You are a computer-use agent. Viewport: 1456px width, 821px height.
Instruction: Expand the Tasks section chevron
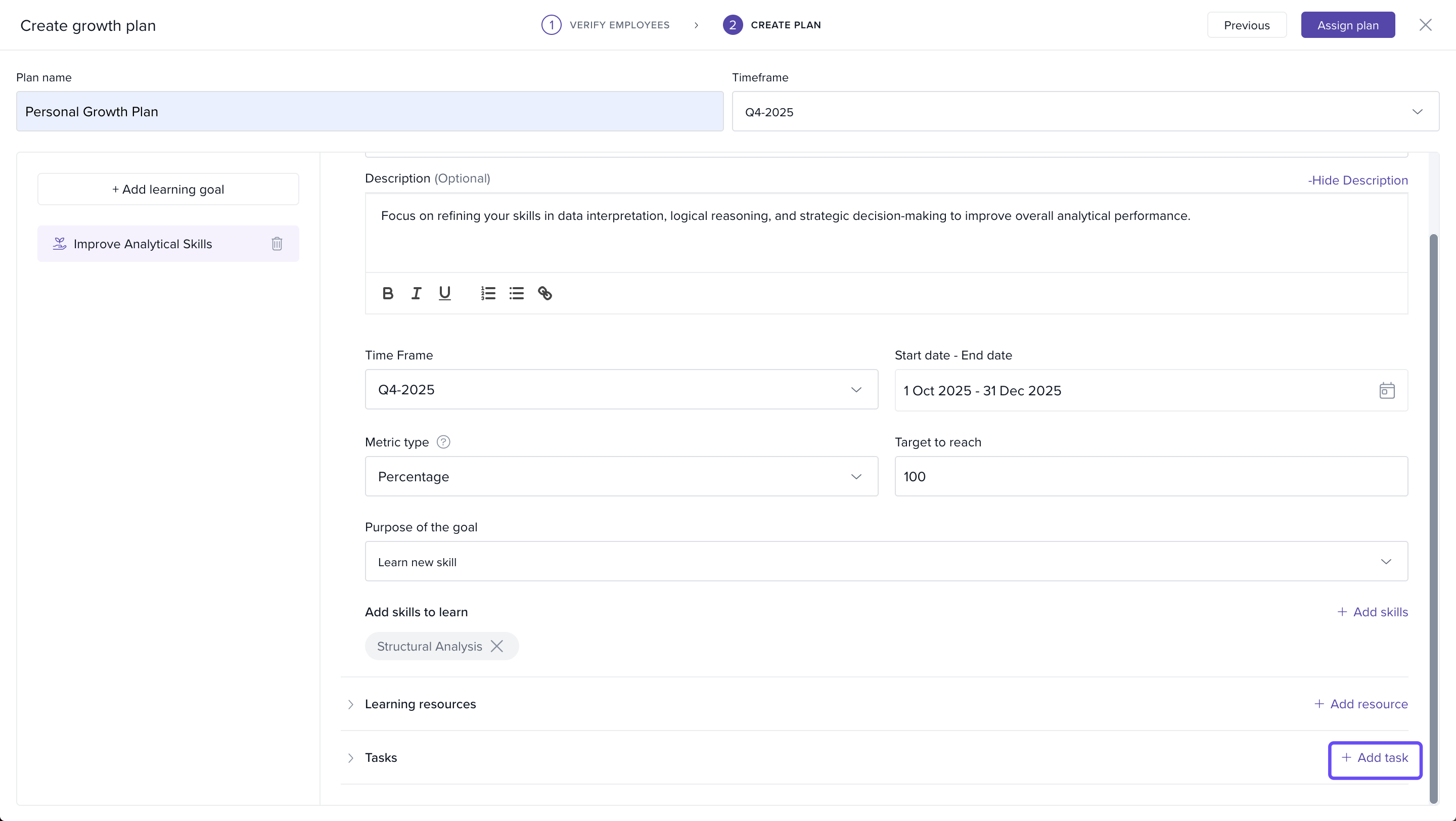tap(350, 758)
